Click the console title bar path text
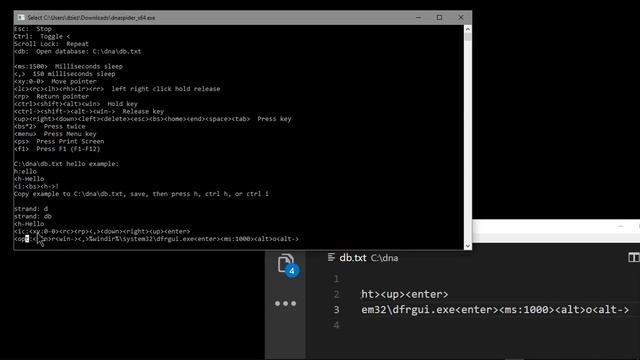 coord(91,18)
